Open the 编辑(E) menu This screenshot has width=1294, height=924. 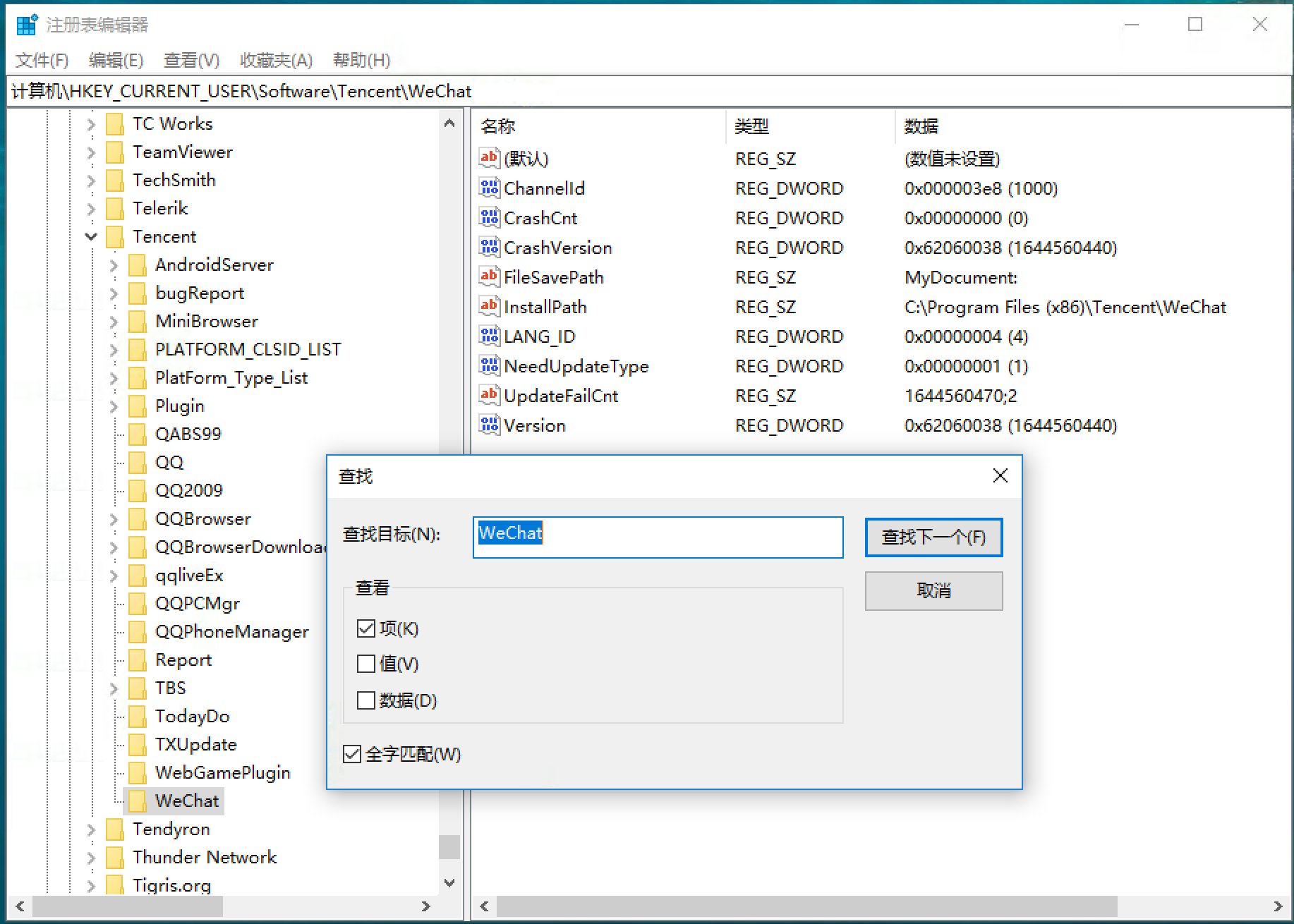[116, 61]
